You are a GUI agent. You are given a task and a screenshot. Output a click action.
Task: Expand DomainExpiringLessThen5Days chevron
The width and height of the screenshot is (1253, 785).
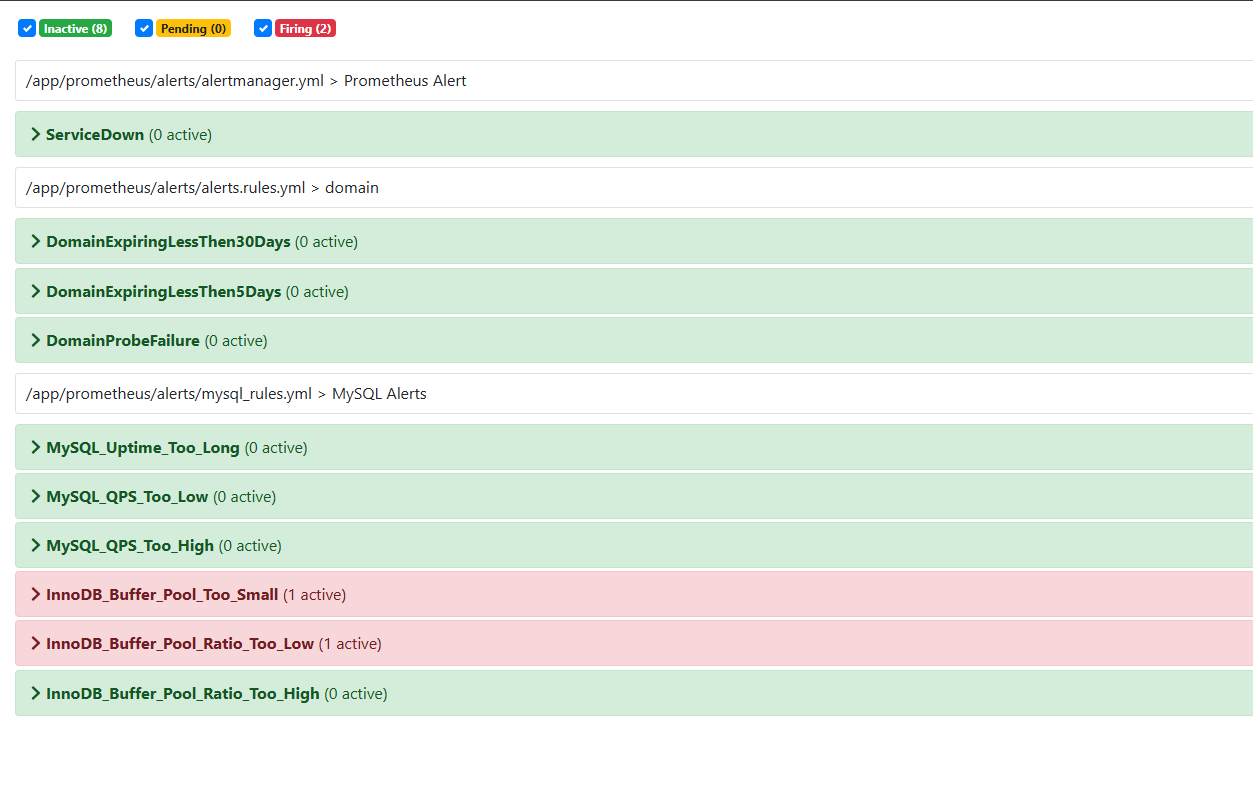point(36,291)
